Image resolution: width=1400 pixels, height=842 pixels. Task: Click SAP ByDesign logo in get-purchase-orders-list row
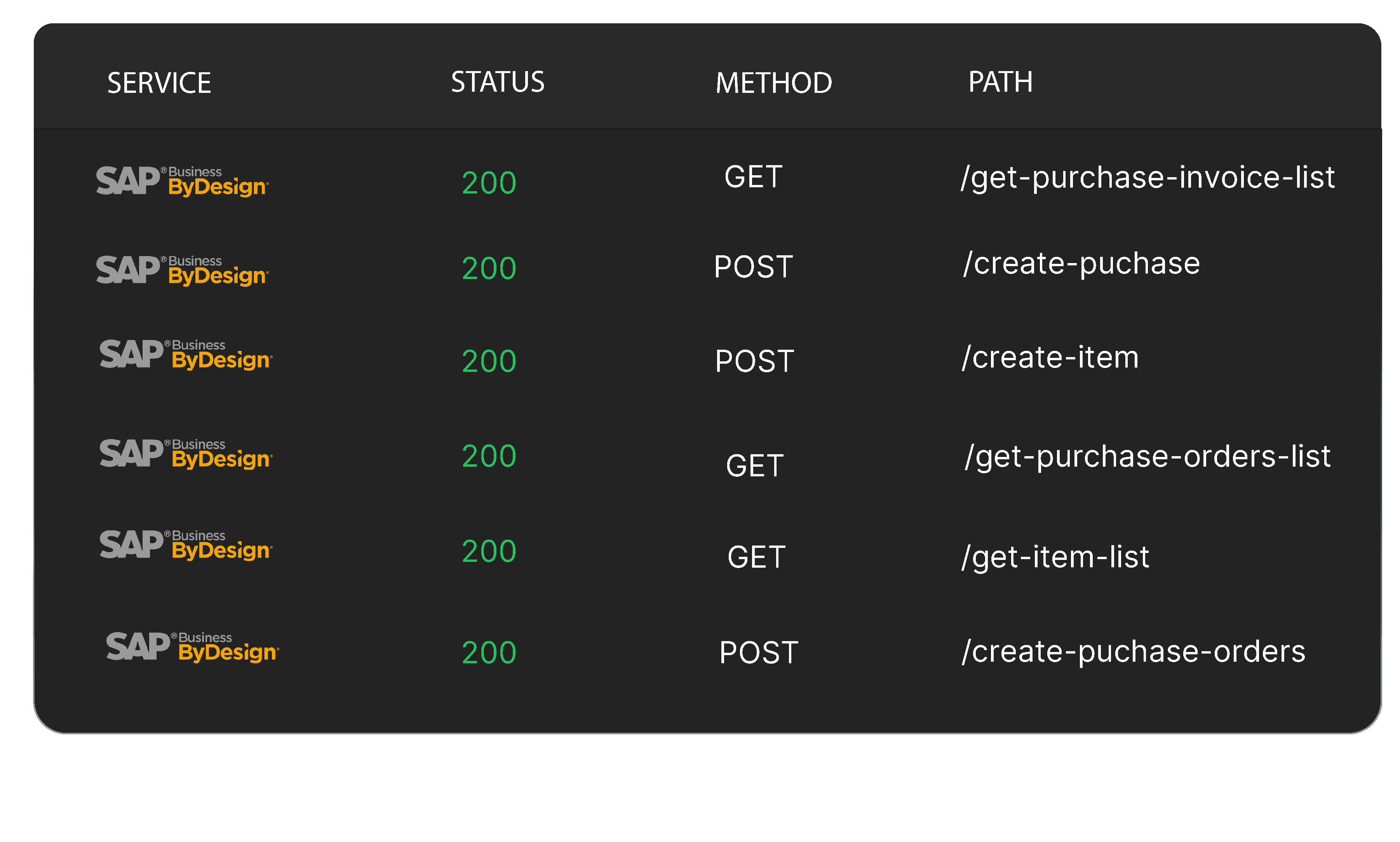(x=186, y=453)
